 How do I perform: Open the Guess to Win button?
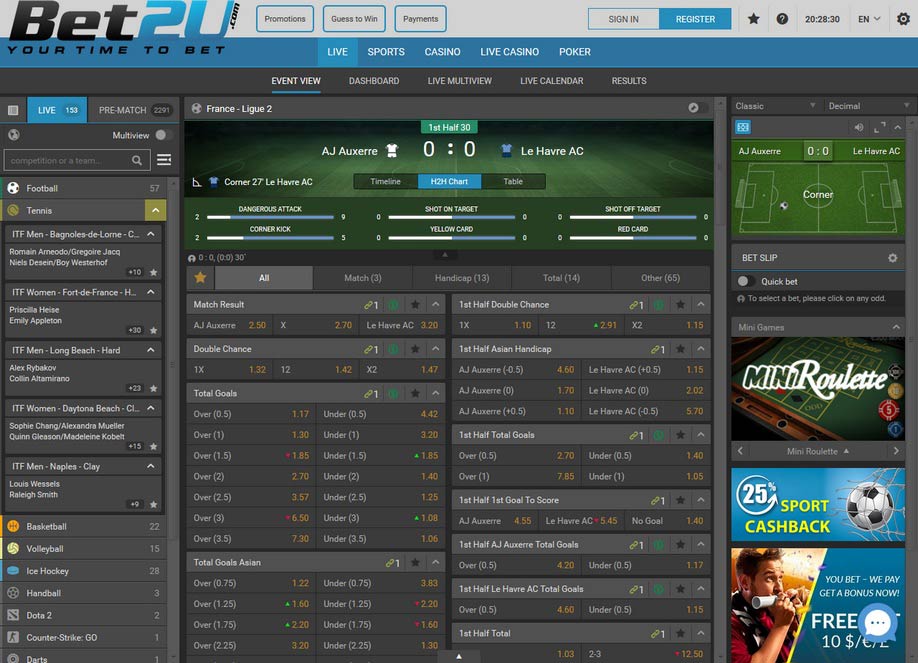coord(354,19)
